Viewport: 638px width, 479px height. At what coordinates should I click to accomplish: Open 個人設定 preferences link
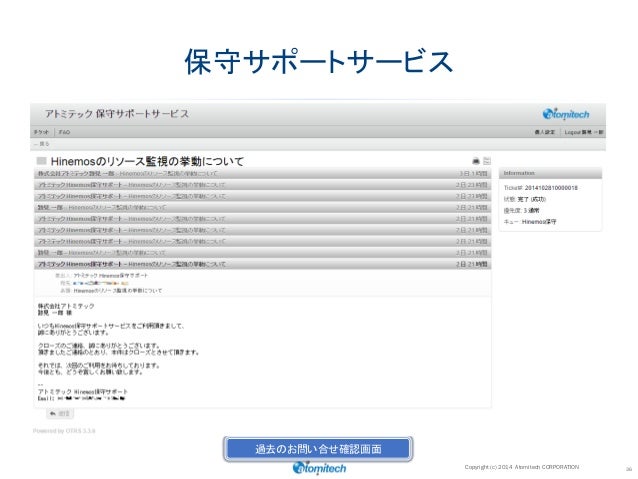(544, 132)
